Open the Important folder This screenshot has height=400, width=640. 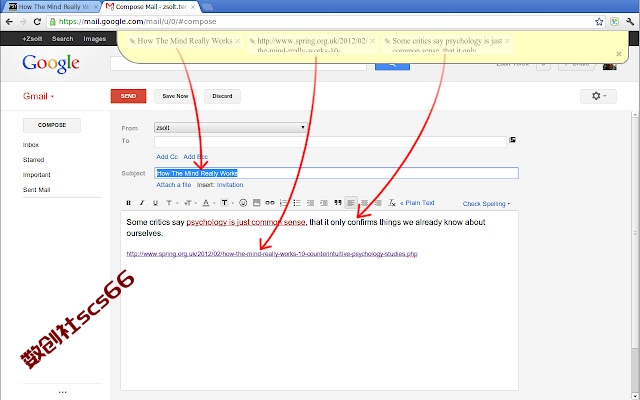coord(37,175)
